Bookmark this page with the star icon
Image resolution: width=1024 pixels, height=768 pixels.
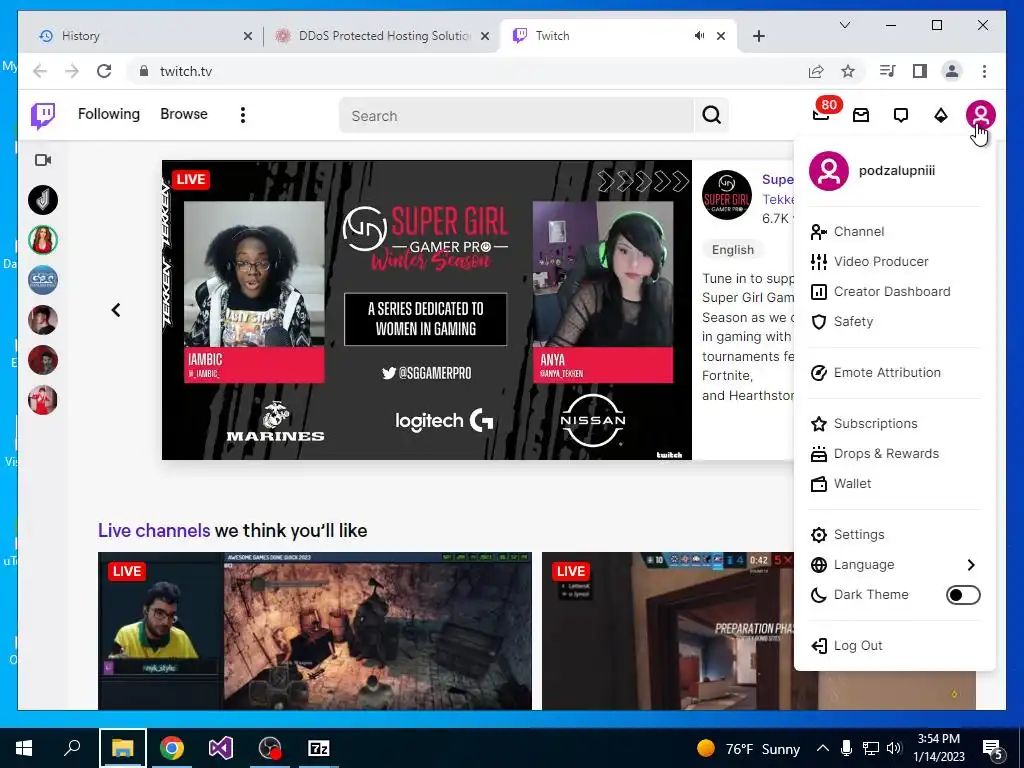coord(848,71)
